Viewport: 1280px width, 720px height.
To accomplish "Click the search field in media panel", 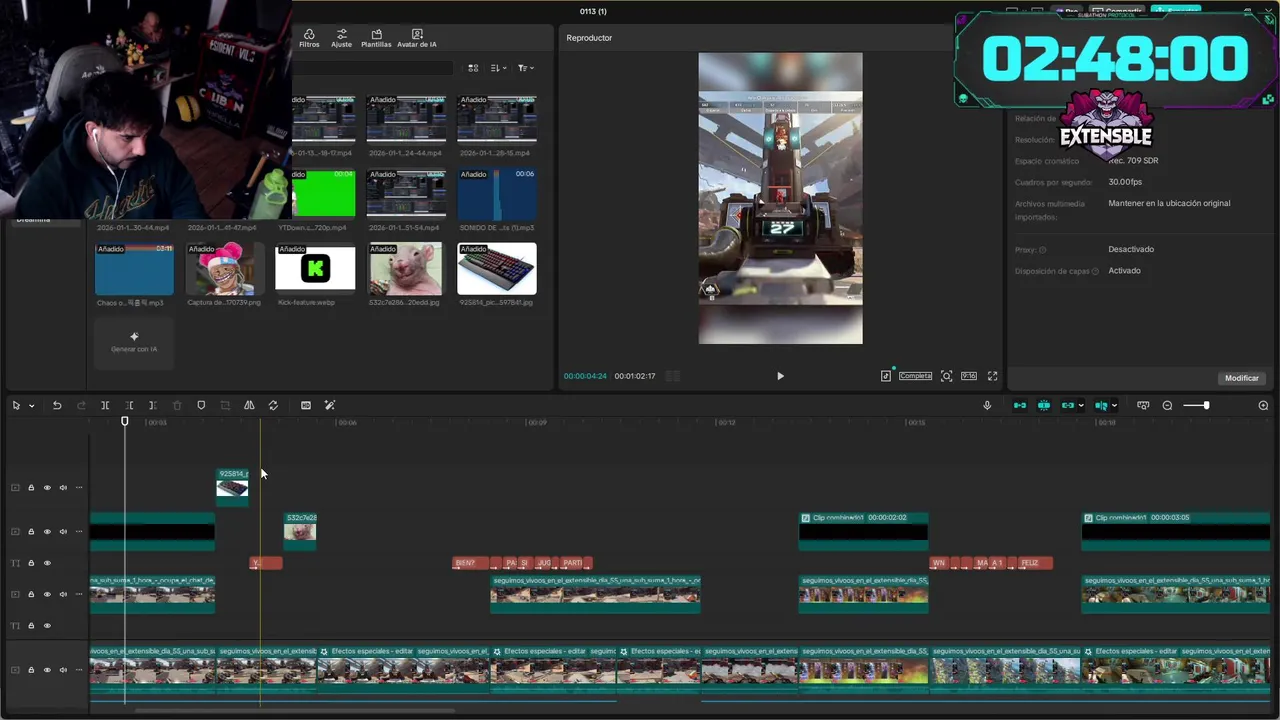I will coord(372,68).
